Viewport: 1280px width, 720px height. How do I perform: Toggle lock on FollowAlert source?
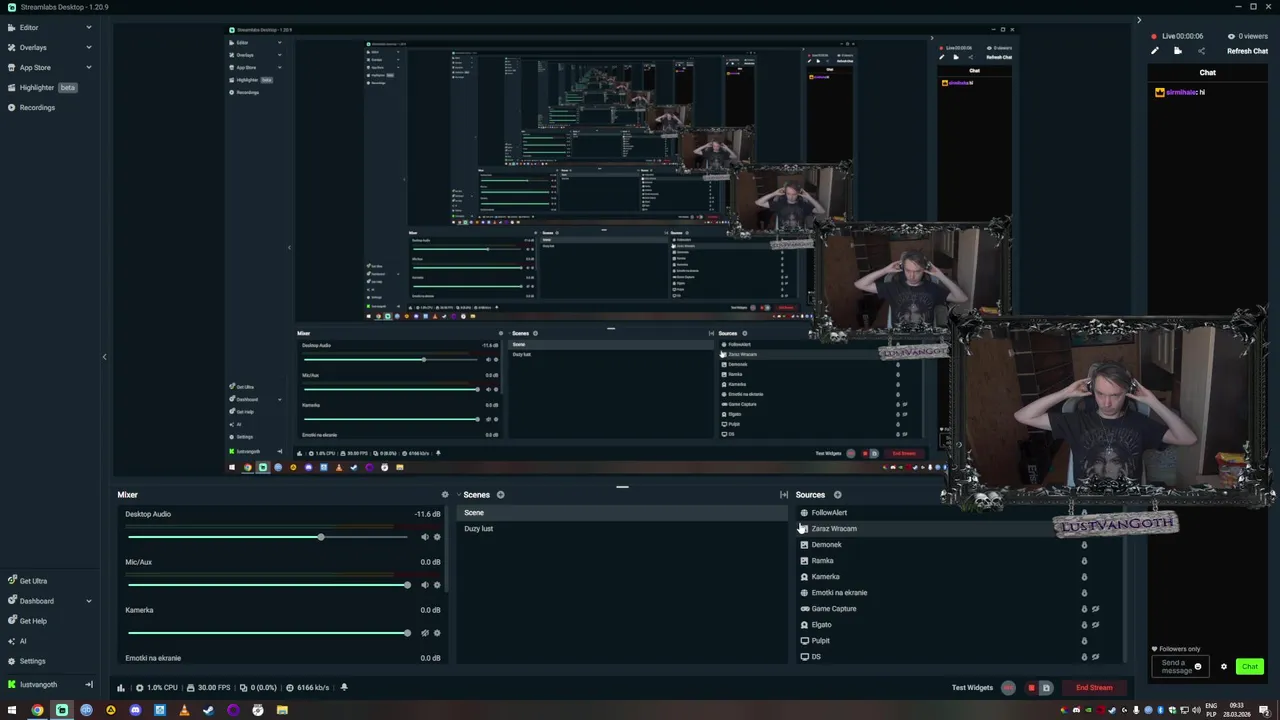coord(1084,513)
